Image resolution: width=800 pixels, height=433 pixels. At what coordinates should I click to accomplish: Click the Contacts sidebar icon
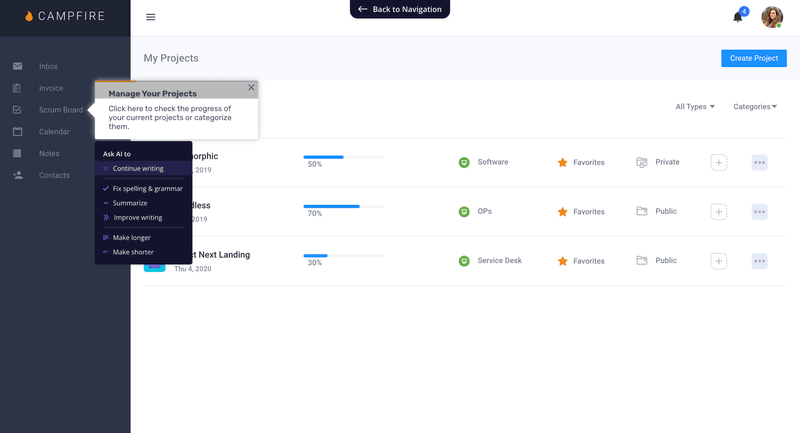coord(17,175)
